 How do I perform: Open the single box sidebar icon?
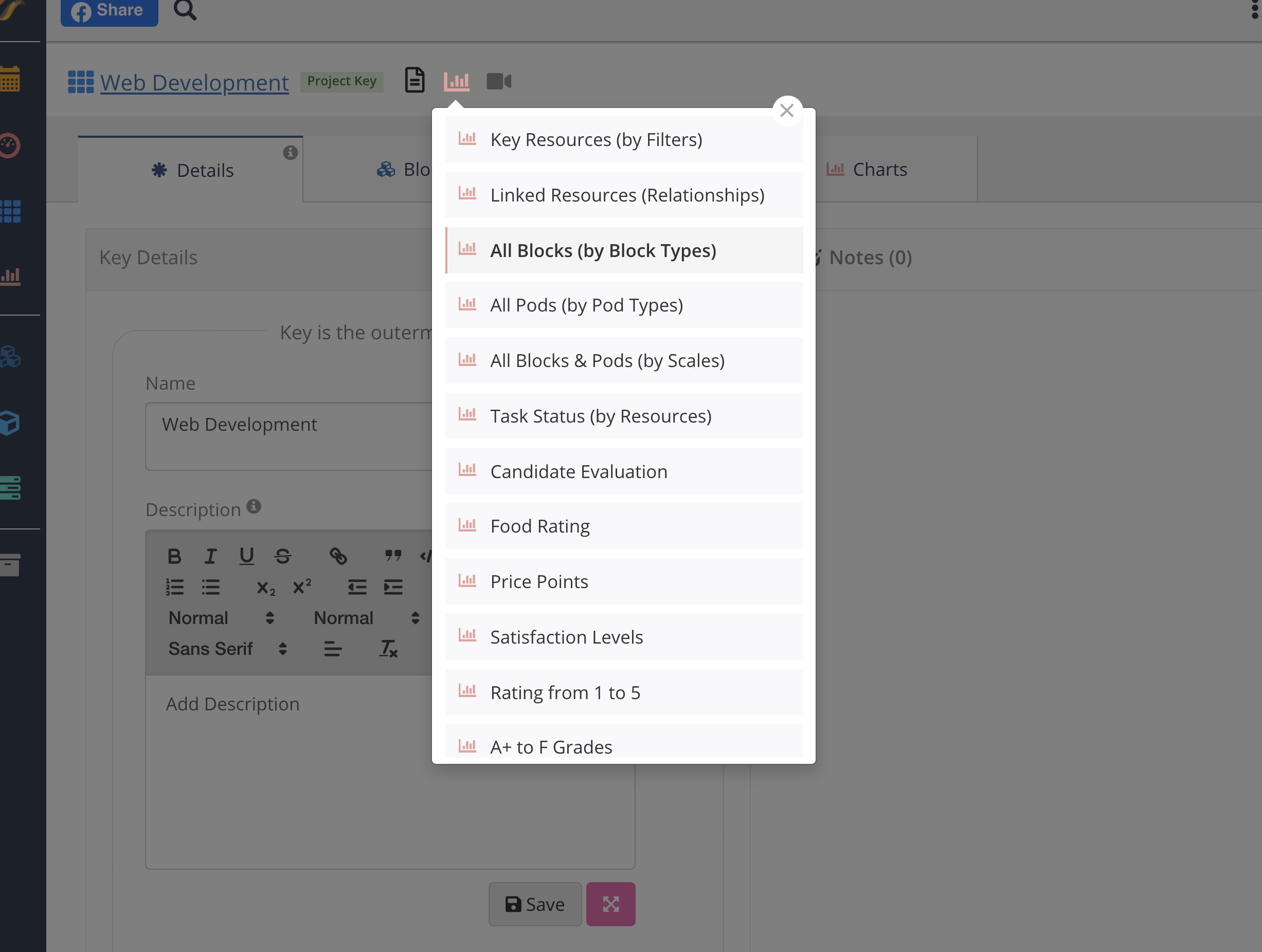click(10, 423)
